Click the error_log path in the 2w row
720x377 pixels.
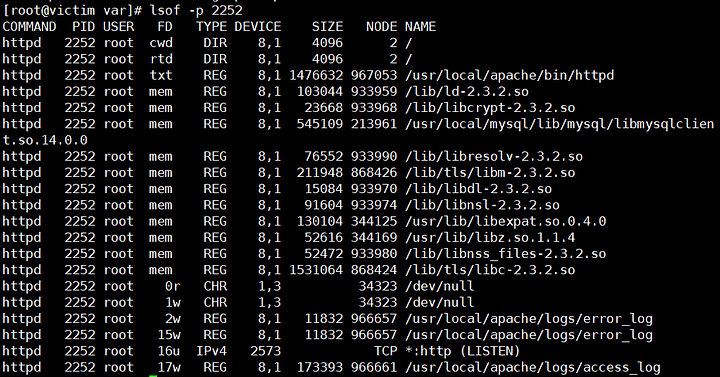(529, 319)
